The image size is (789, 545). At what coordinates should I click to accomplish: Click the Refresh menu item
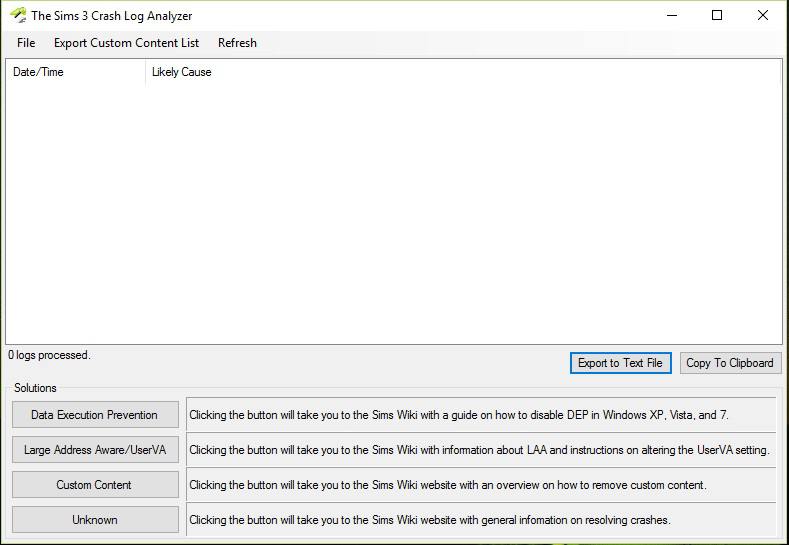click(x=237, y=43)
